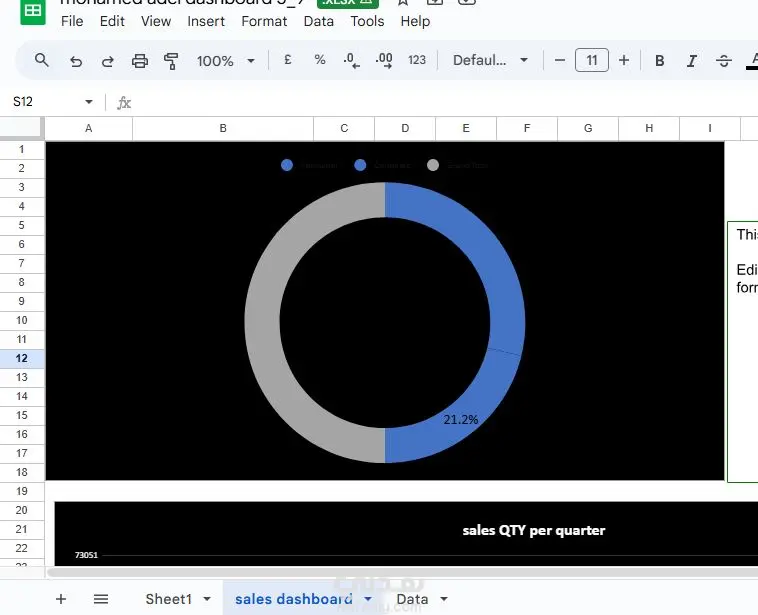Select row 12 header
The image size is (758, 615).
pyautogui.click(x=22, y=358)
